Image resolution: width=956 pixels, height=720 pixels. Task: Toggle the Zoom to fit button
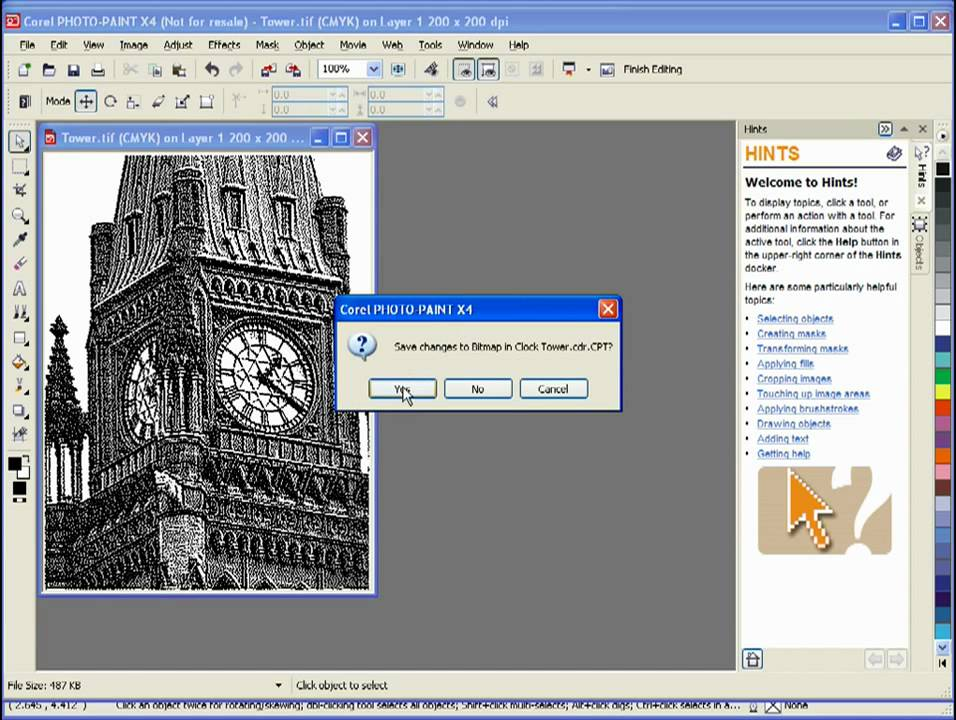coord(398,70)
